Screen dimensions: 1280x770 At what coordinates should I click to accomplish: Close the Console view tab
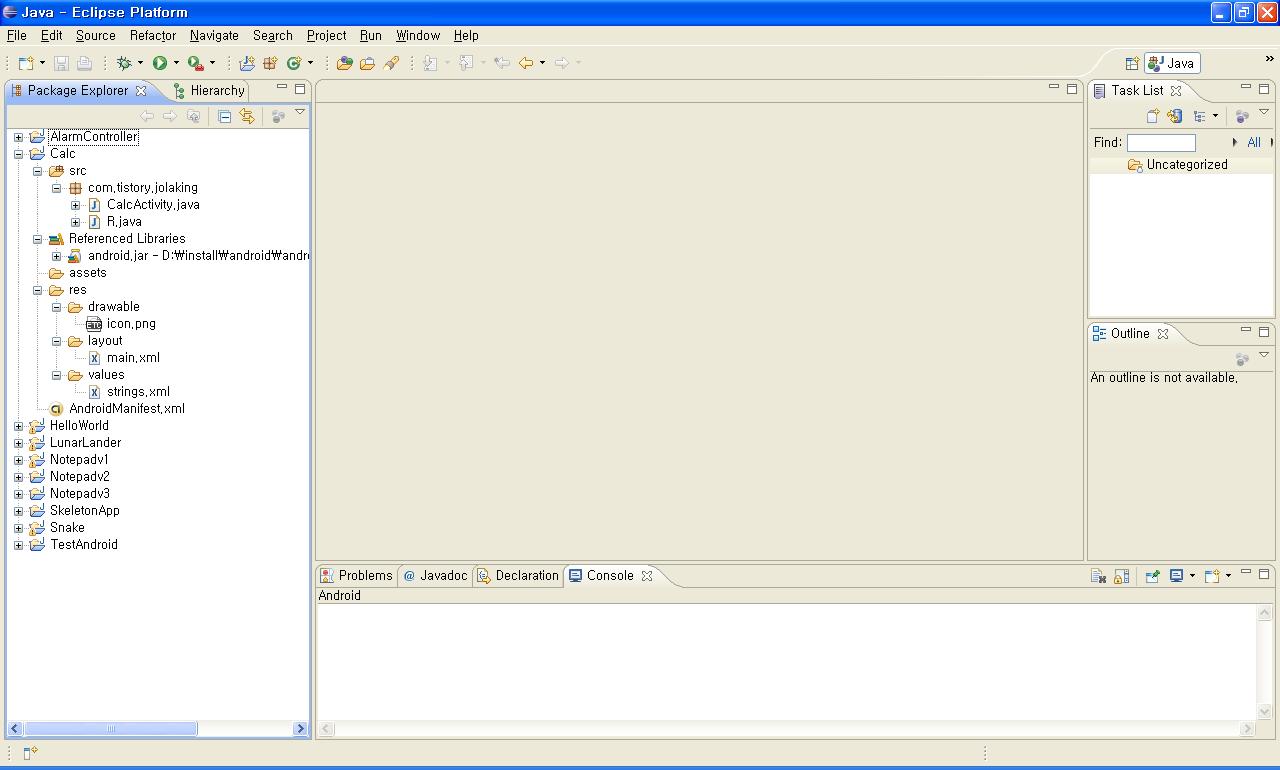click(x=647, y=575)
